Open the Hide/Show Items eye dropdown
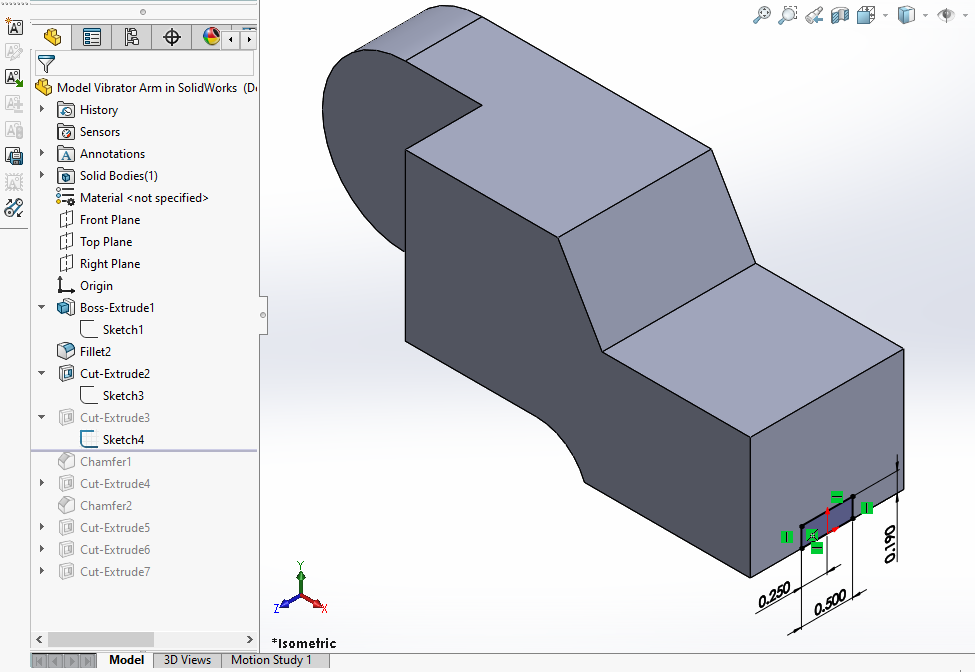The image size is (975, 672). tap(946, 15)
